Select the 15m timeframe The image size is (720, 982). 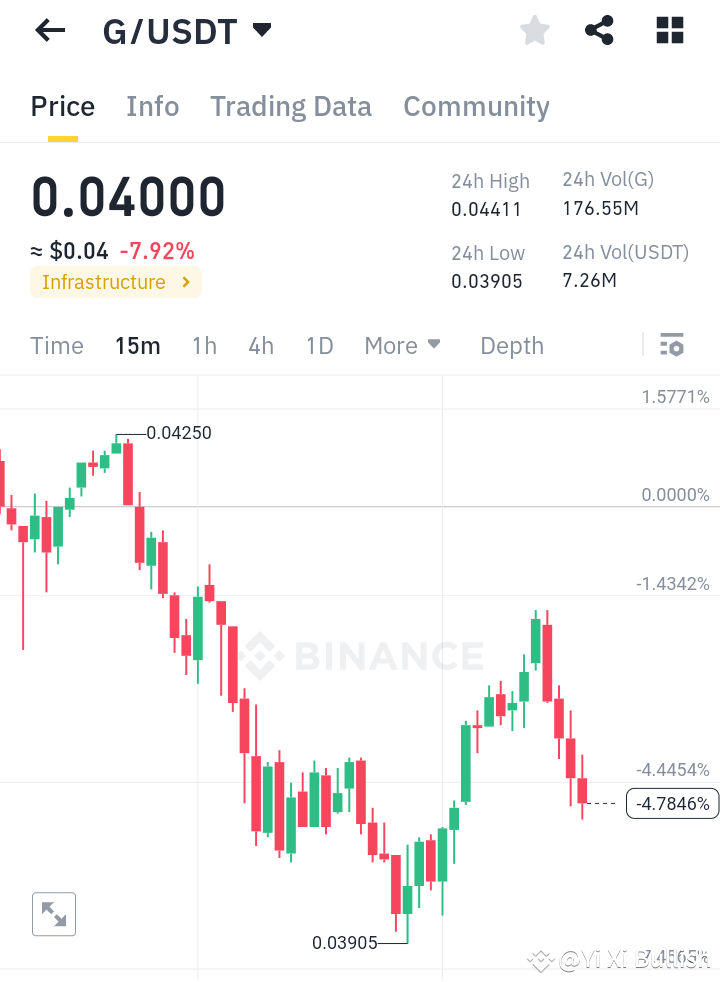coord(137,345)
